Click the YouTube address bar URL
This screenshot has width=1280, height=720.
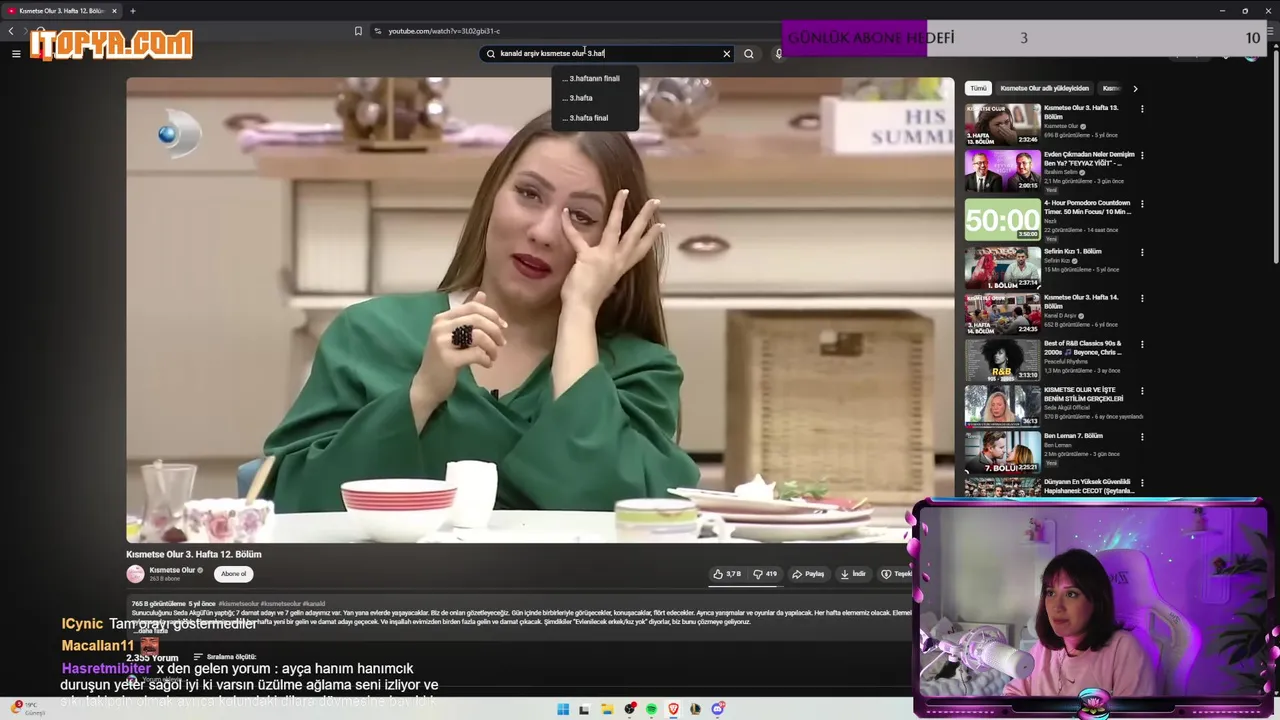point(444,31)
